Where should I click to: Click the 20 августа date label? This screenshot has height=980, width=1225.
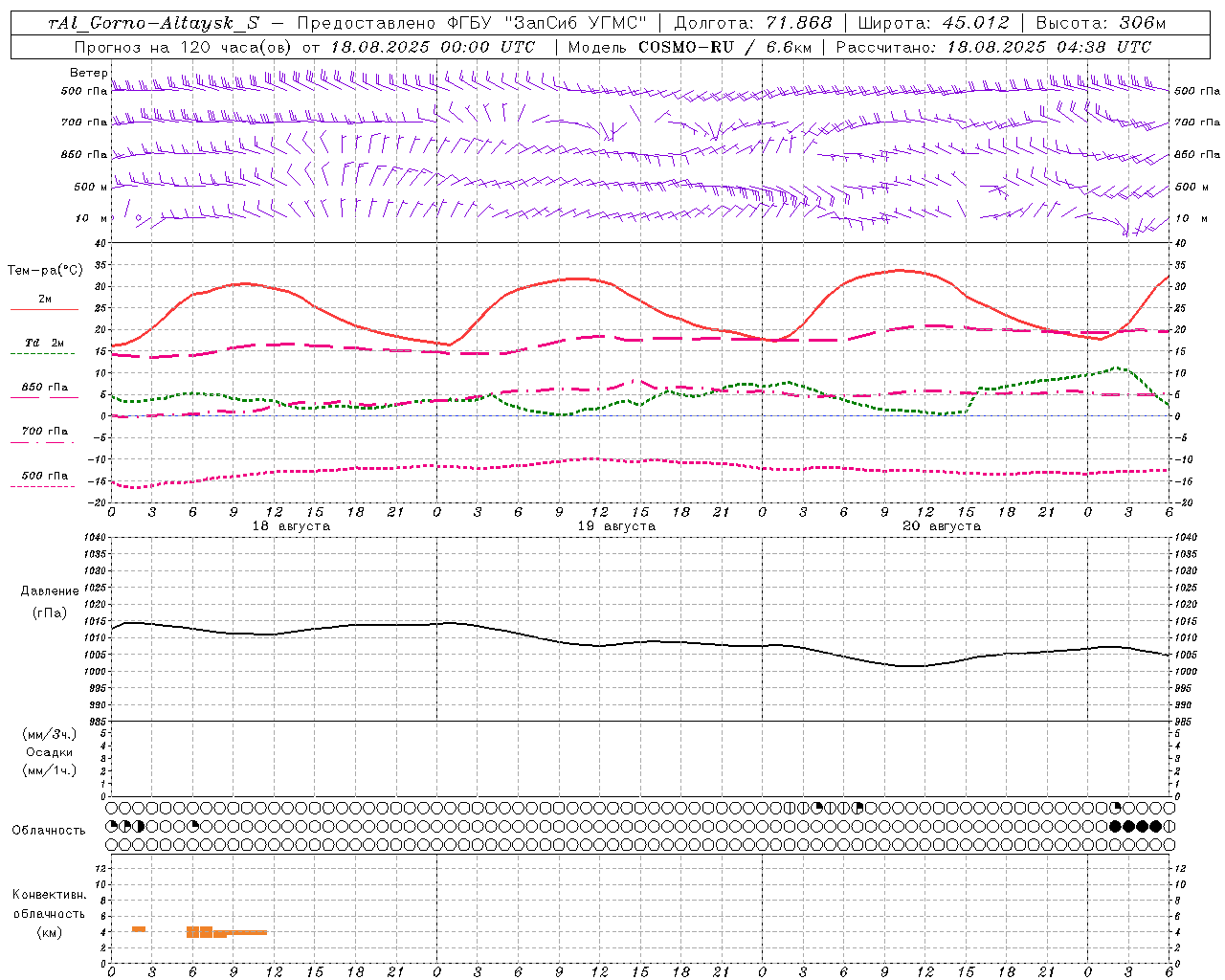tap(942, 526)
